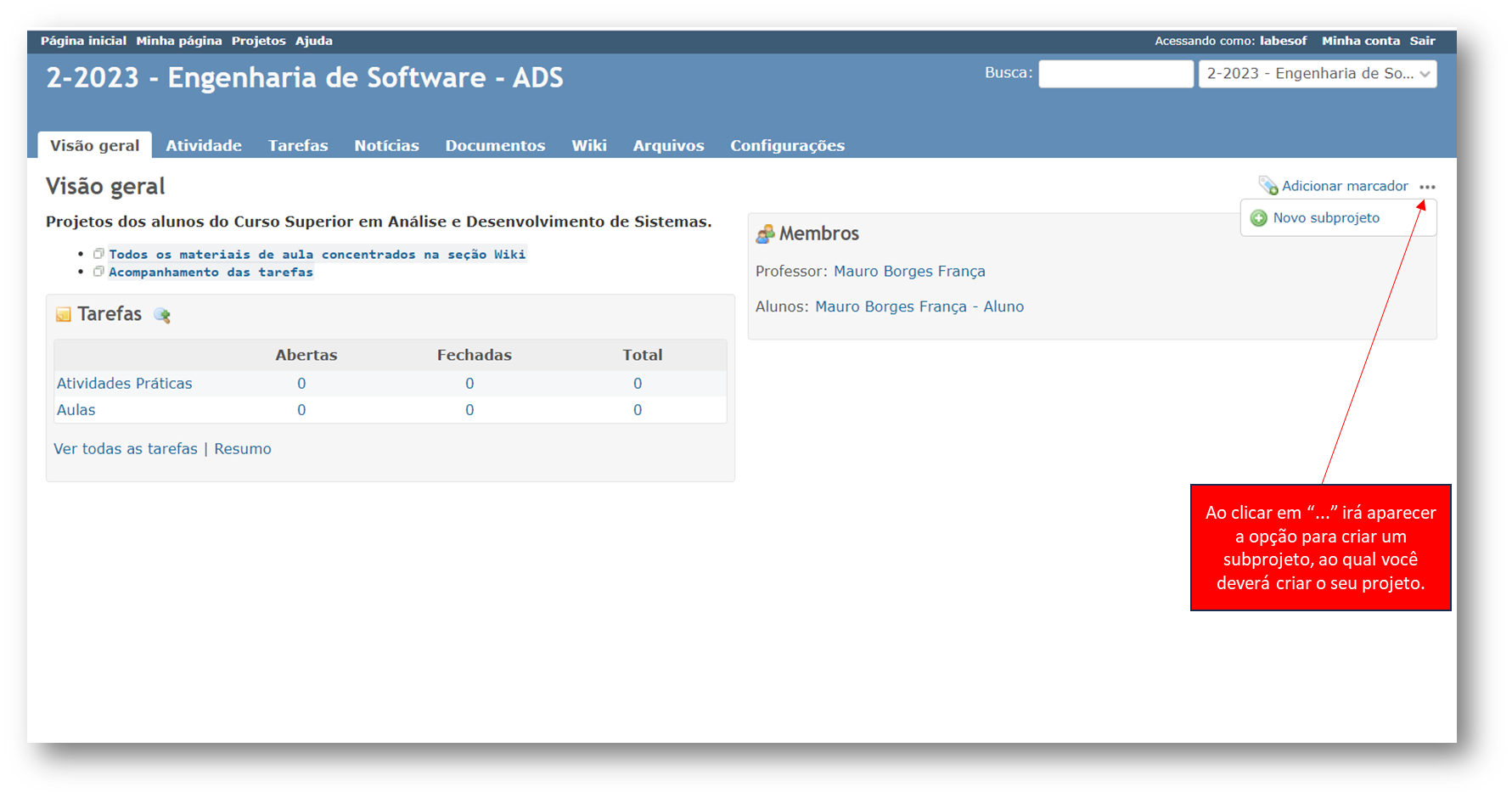
Task: Click Ver todas as tarefas
Action: pos(126,449)
